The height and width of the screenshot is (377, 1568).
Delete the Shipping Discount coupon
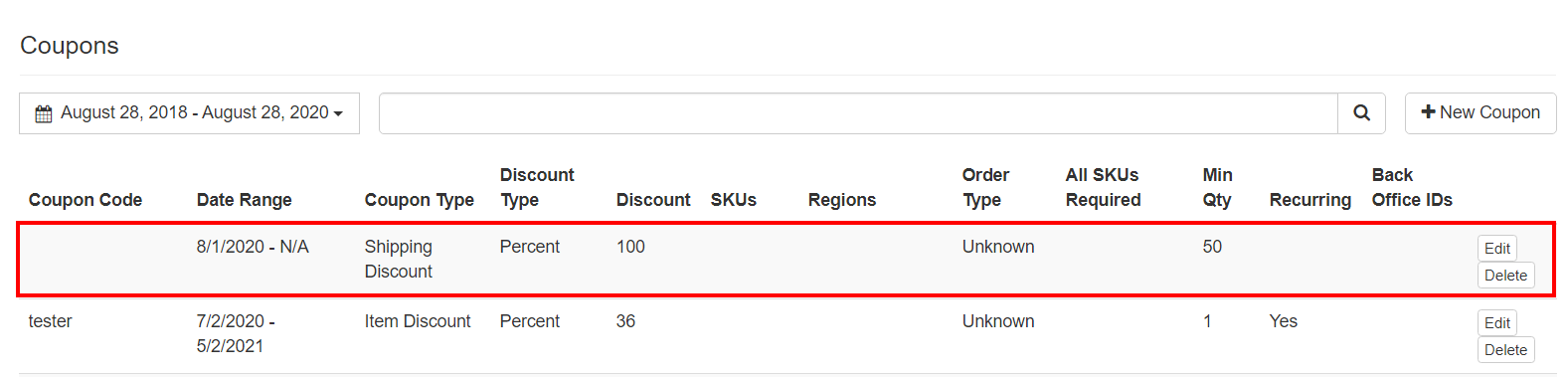point(1505,276)
